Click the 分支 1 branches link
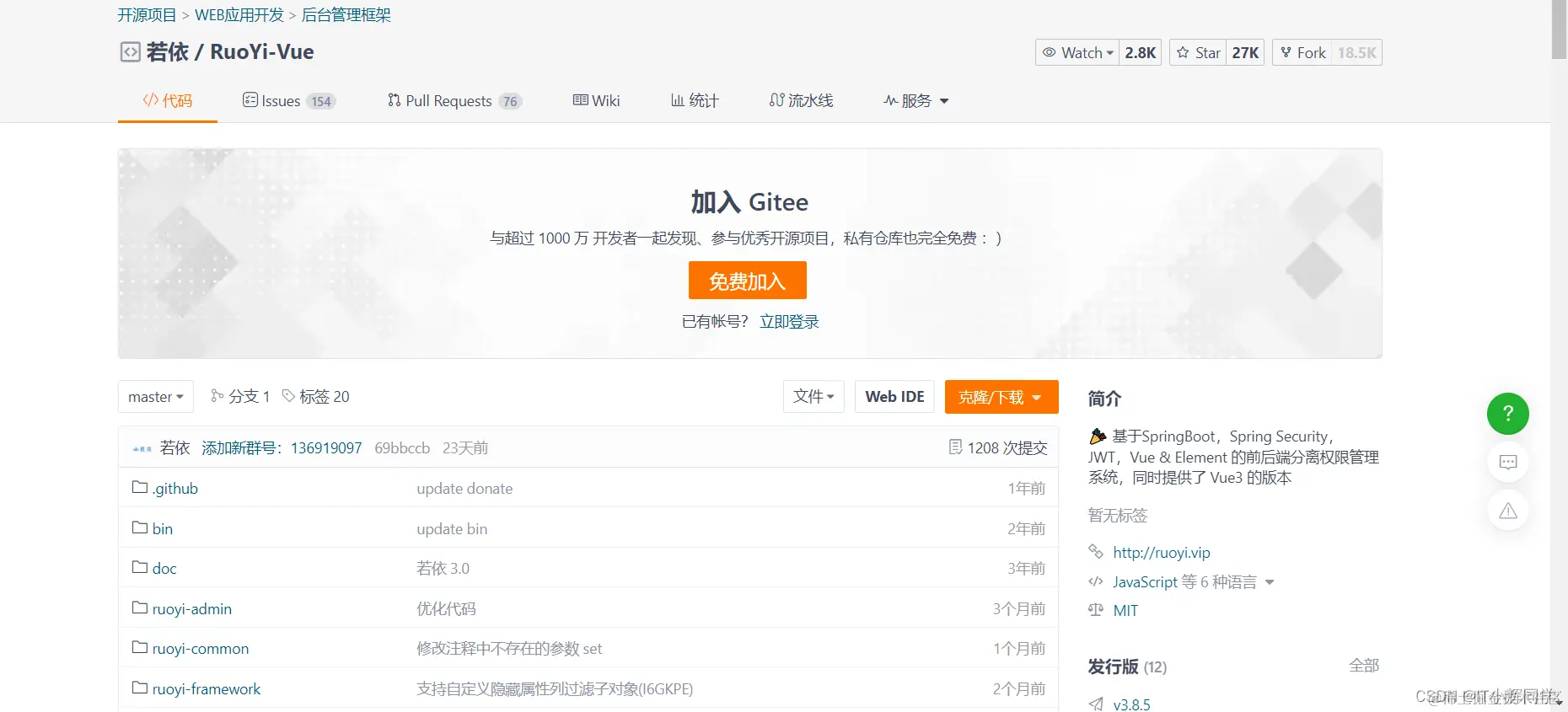Image resolution: width=1568 pixels, height=712 pixels. click(x=250, y=397)
